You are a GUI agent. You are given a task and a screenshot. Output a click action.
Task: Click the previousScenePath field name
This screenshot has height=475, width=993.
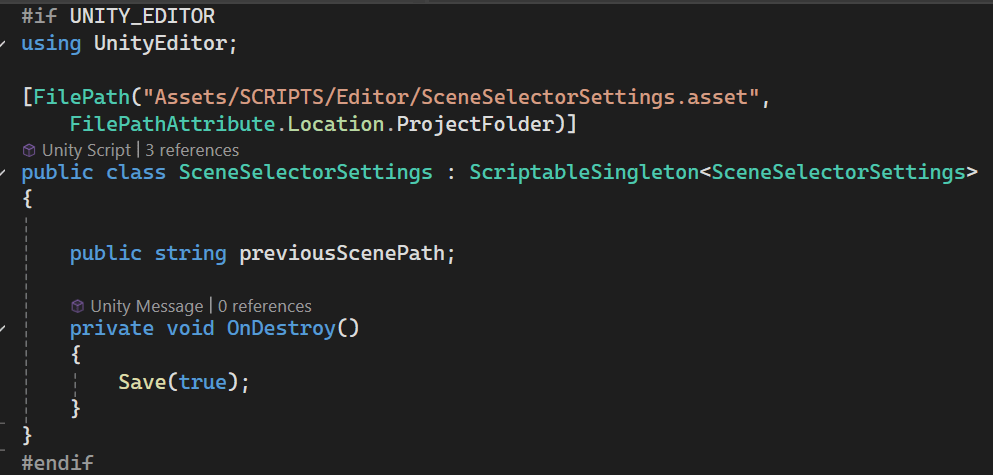click(346, 253)
